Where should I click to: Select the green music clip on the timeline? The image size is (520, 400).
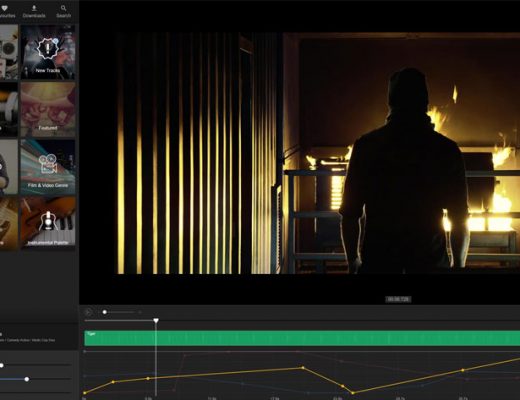(302, 338)
